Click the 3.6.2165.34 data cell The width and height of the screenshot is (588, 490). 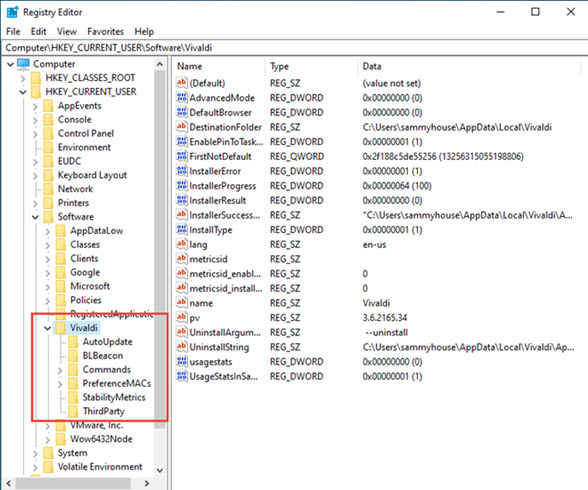coord(385,318)
